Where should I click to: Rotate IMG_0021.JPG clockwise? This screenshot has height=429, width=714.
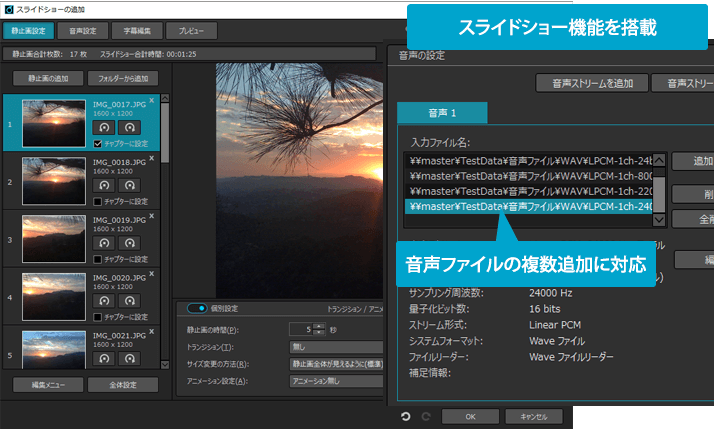(129, 358)
